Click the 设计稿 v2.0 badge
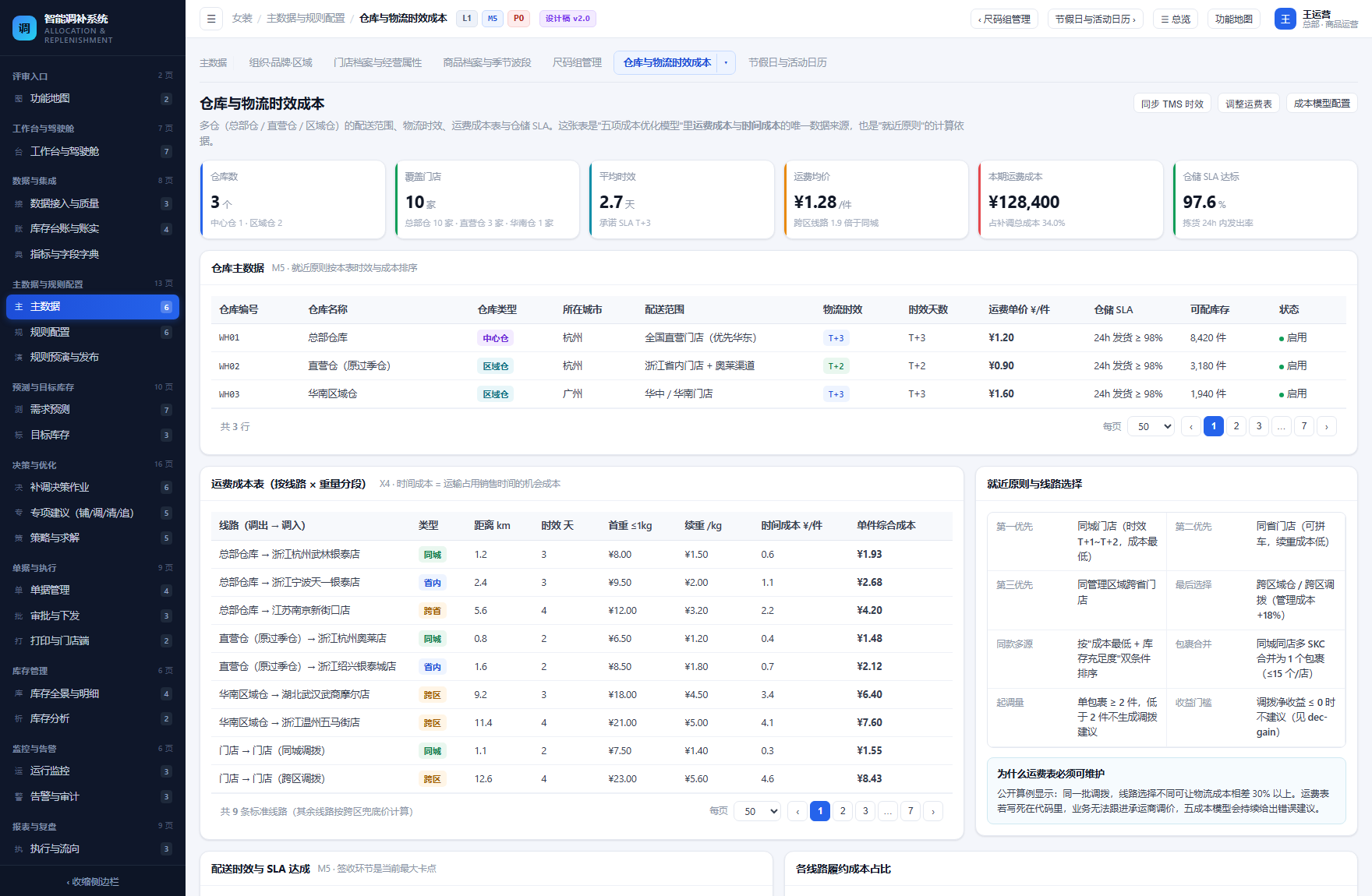 [568, 19]
